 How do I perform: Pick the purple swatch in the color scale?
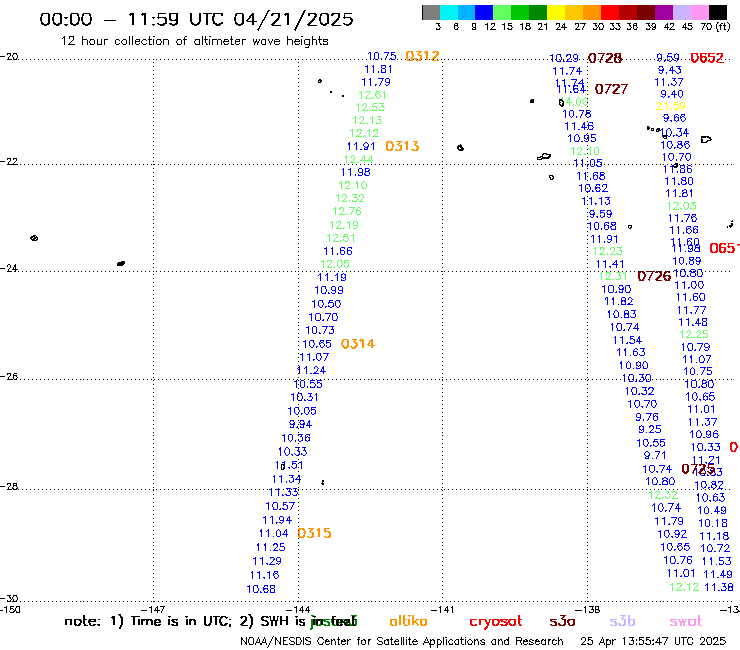tap(664, 12)
